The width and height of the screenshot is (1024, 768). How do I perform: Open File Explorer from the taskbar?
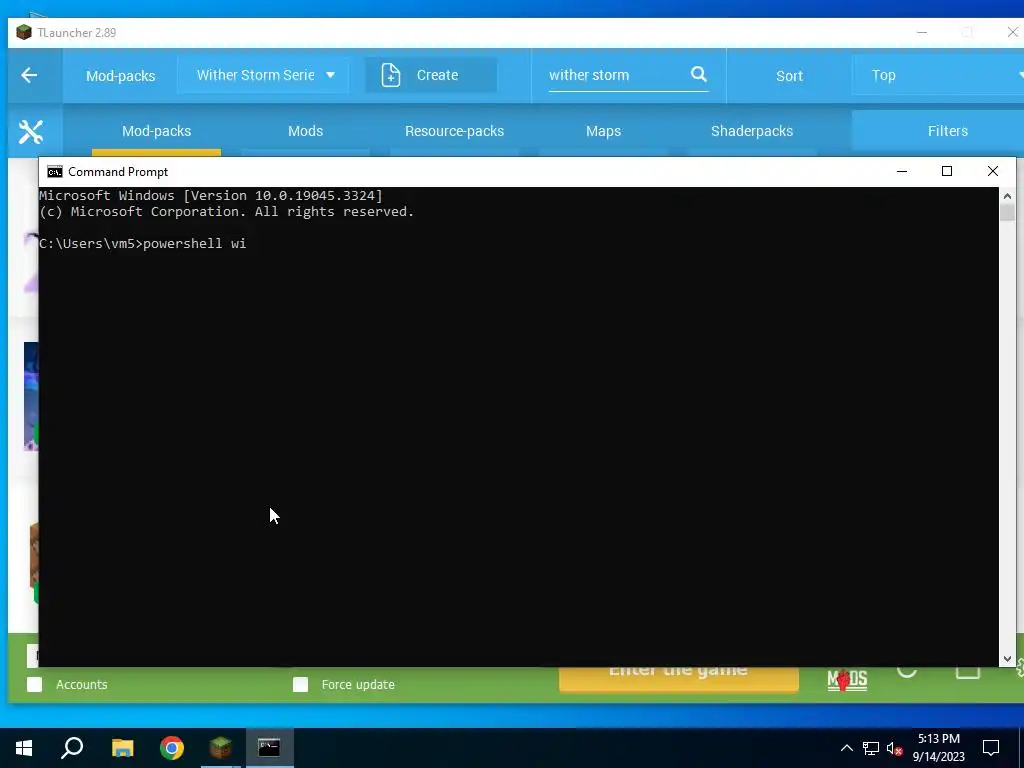[x=122, y=748]
